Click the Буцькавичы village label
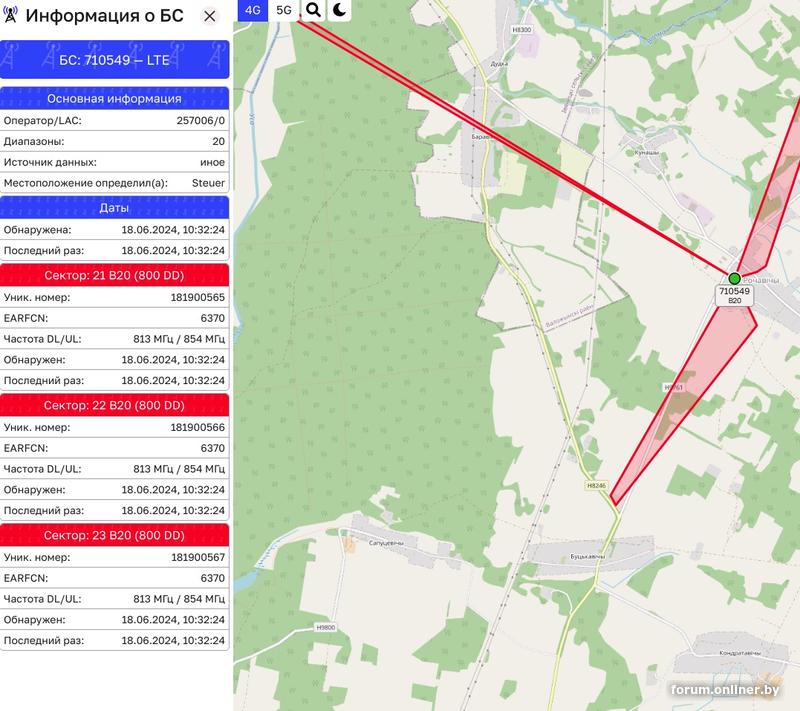Image resolution: width=800 pixels, height=711 pixels. (x=588, y=556)
